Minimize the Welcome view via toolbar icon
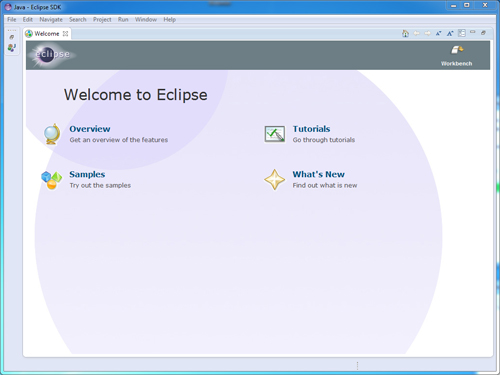Image resolution: width=500 pixels, height=375 pixels. click(473, 32)
